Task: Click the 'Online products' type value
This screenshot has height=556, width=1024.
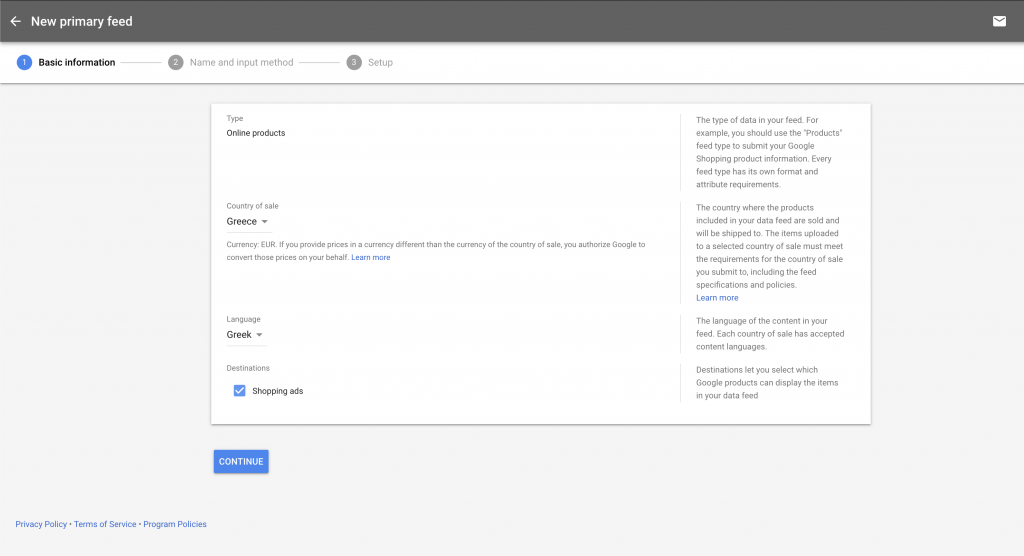Action: point(256,133)
